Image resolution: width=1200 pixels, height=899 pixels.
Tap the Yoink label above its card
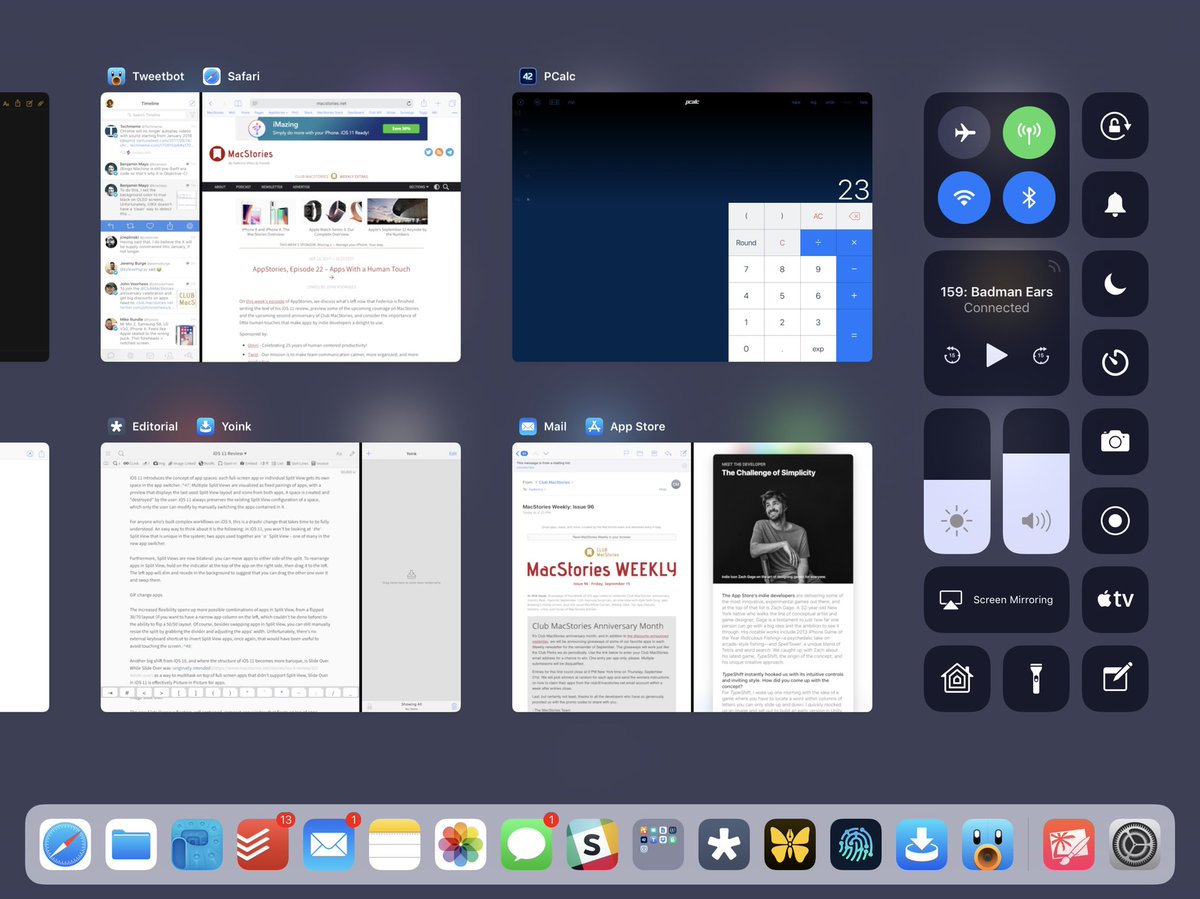[236, 426]
